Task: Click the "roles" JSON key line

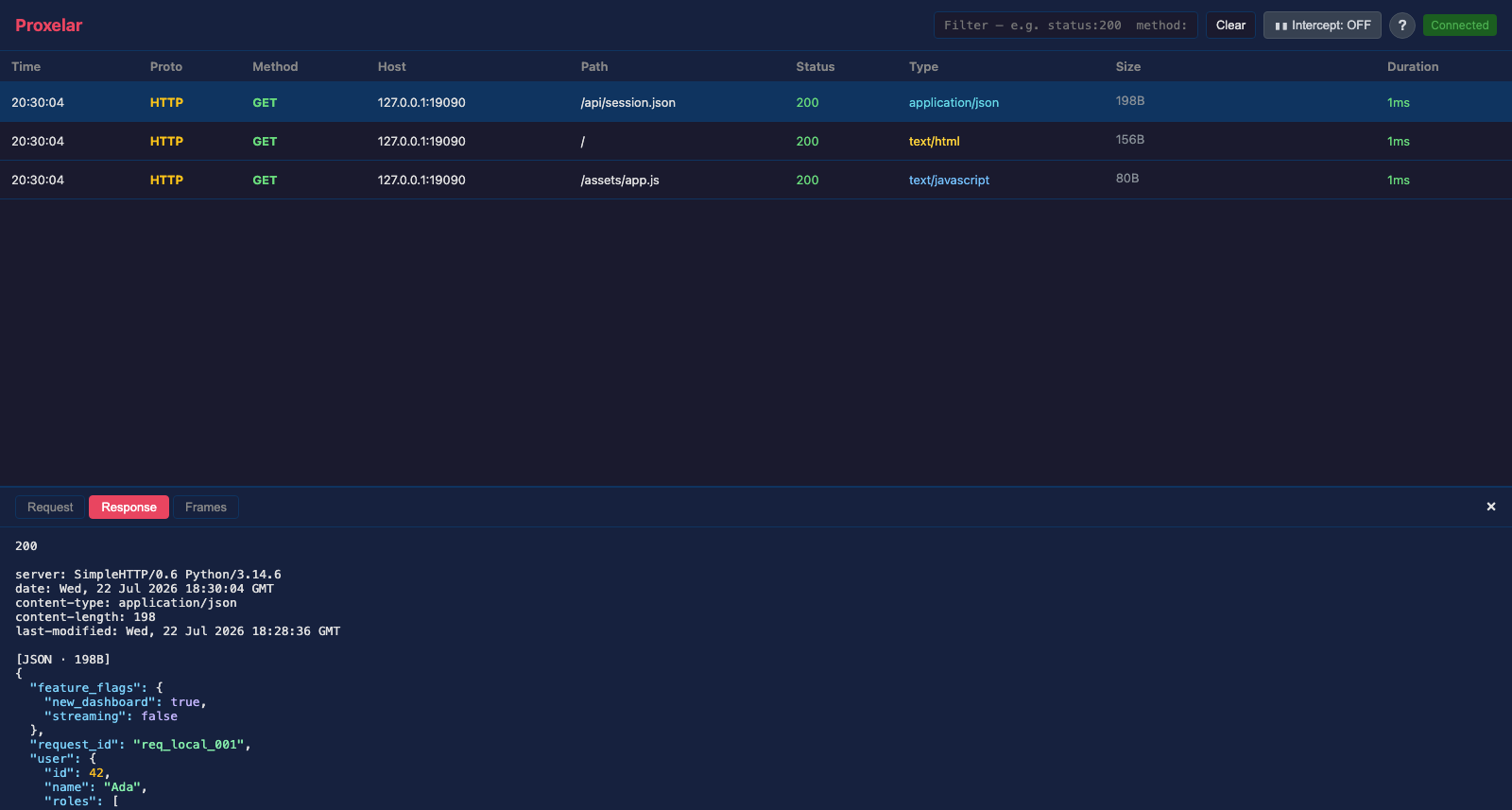Action: (x=81, y=801)
